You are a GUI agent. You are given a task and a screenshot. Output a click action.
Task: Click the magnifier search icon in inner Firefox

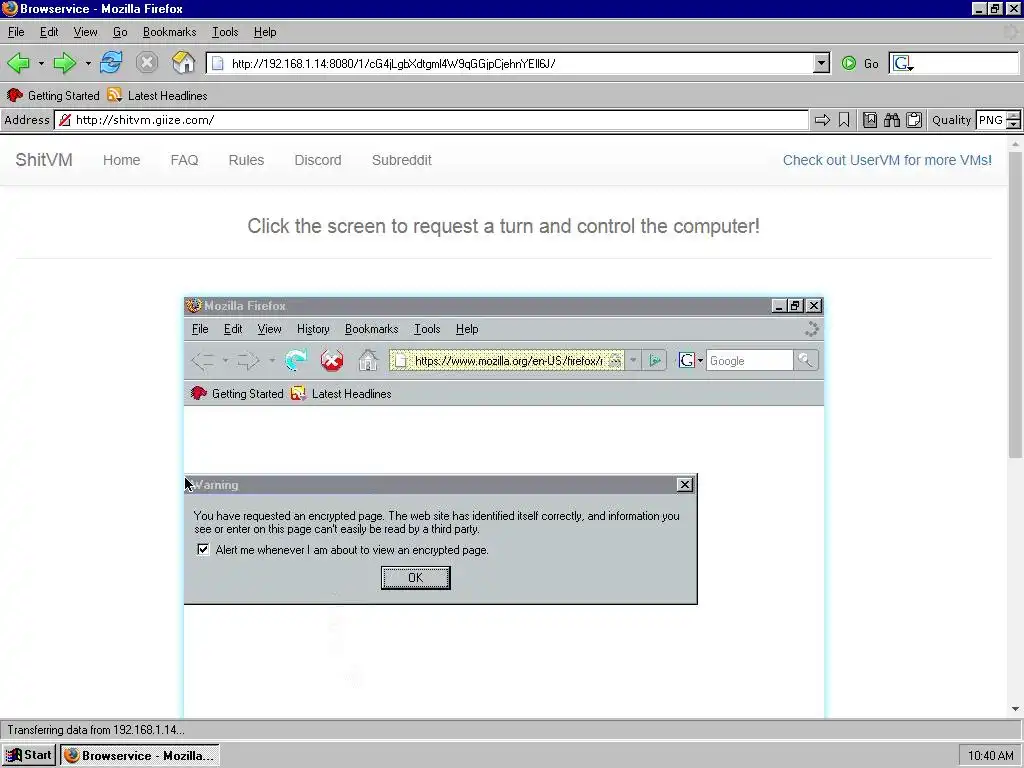(x=805, y=360)
